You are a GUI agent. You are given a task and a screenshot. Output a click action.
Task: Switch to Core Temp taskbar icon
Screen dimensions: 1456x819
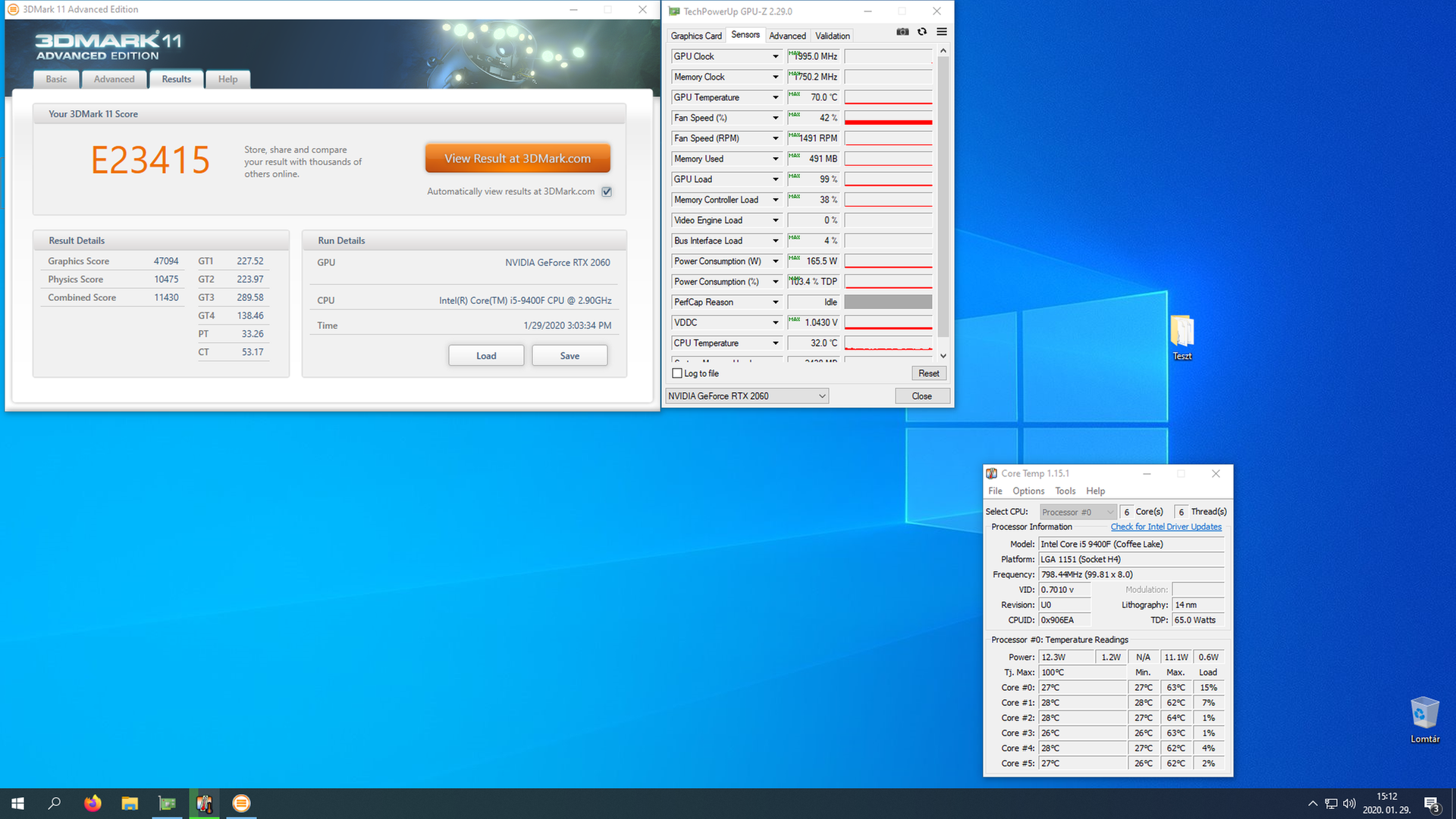(204, 803)
